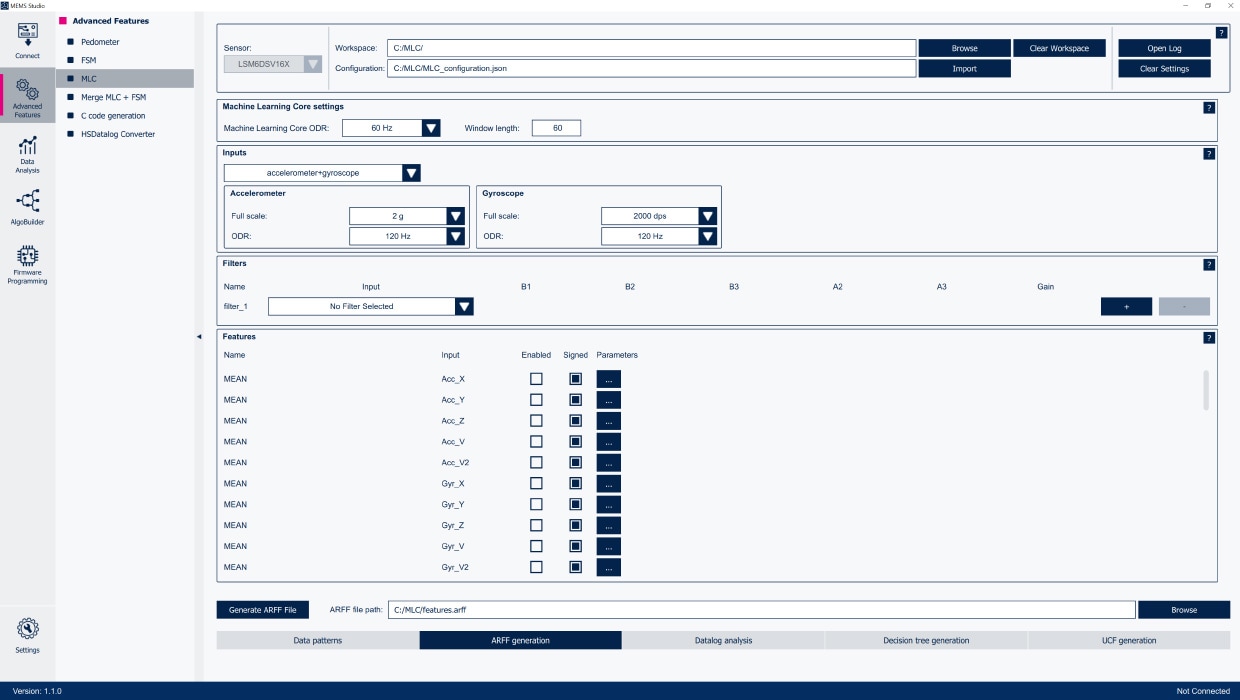This screenshot has height=700, width=1240.
Task: Uncheck Signed for MEAN Acc_Y
Action: click(575, 400)
